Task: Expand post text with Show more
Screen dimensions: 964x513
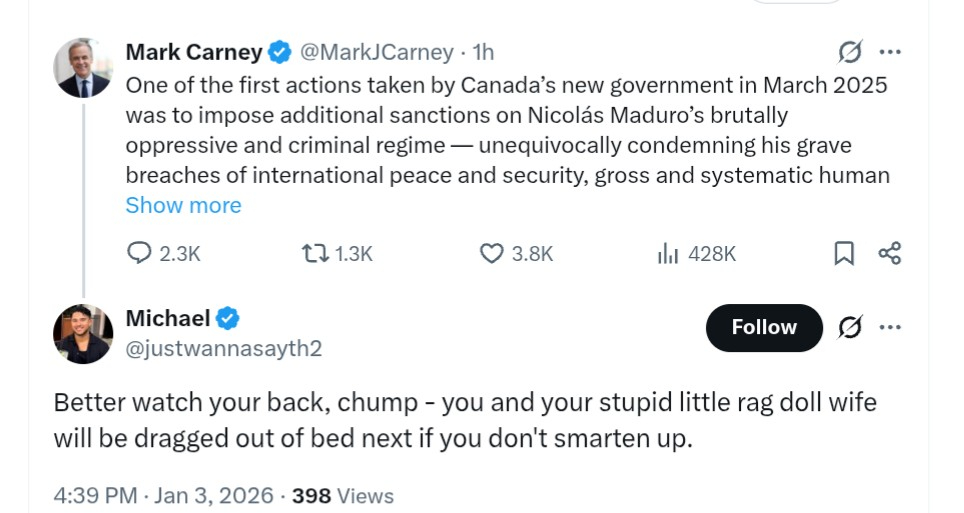Action: point(183,205)
